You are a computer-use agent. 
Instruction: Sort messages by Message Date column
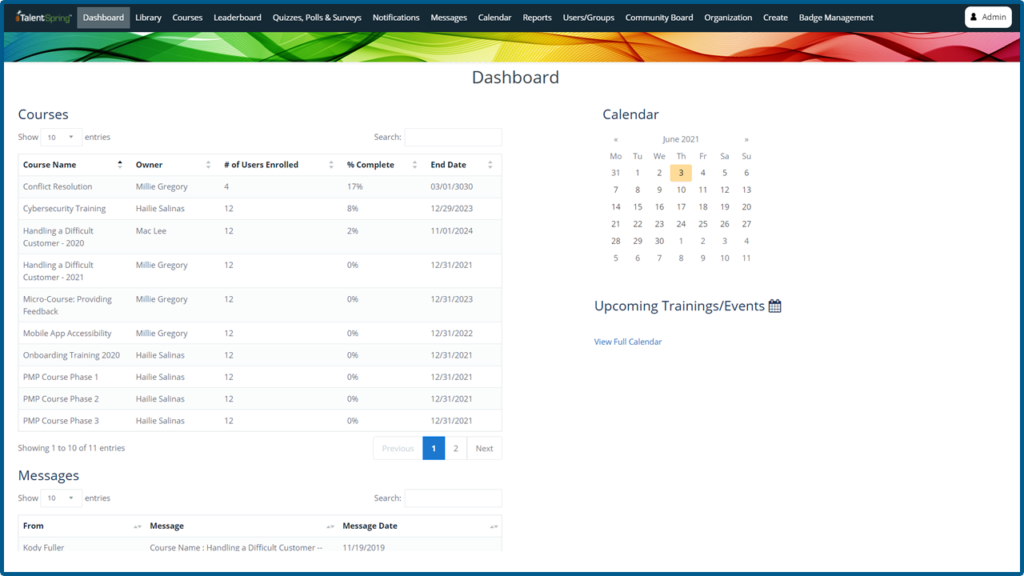(x=493, y=526)
